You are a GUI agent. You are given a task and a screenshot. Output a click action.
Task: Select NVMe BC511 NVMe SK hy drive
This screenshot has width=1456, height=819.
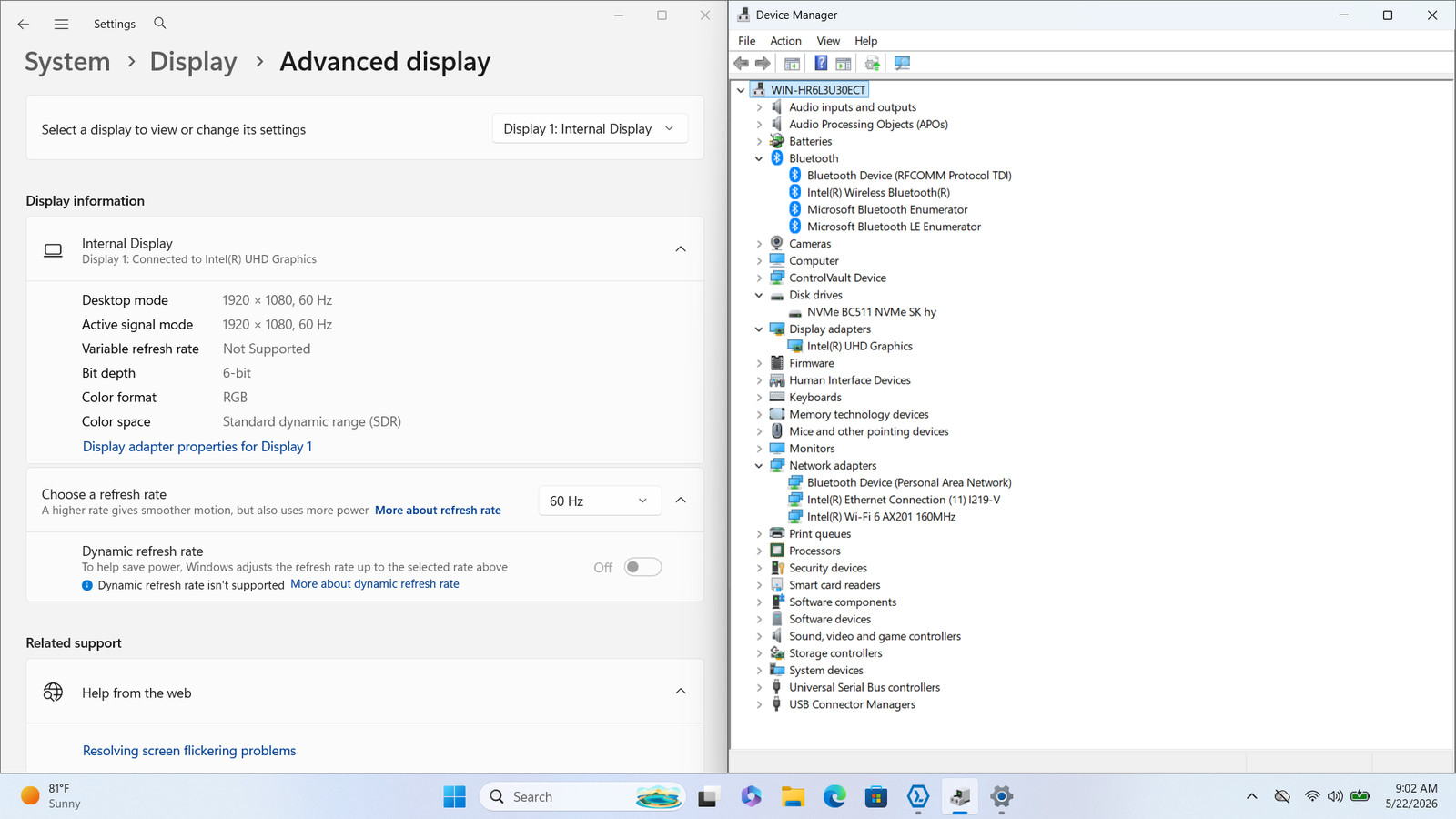point(871,312)
